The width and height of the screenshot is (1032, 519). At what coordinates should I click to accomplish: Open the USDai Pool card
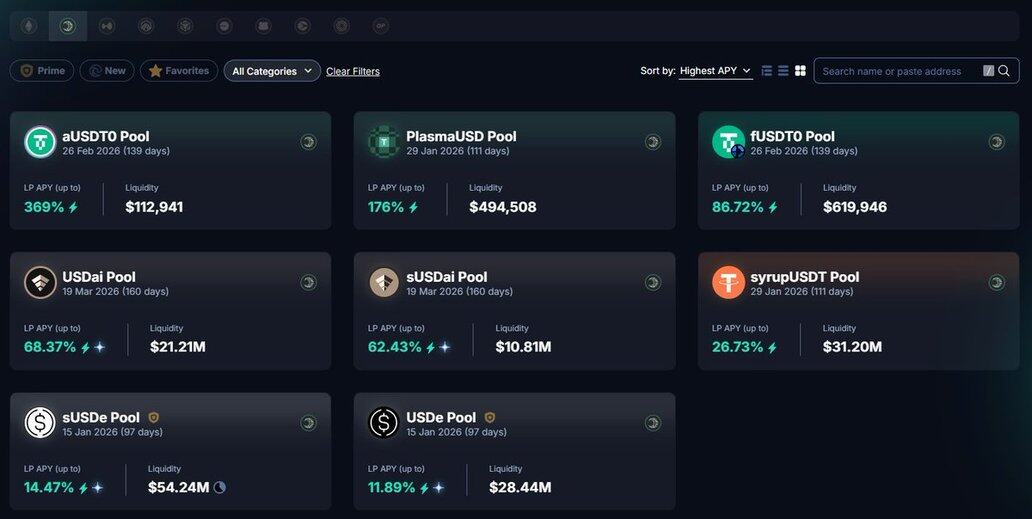(x=170, y=311)
